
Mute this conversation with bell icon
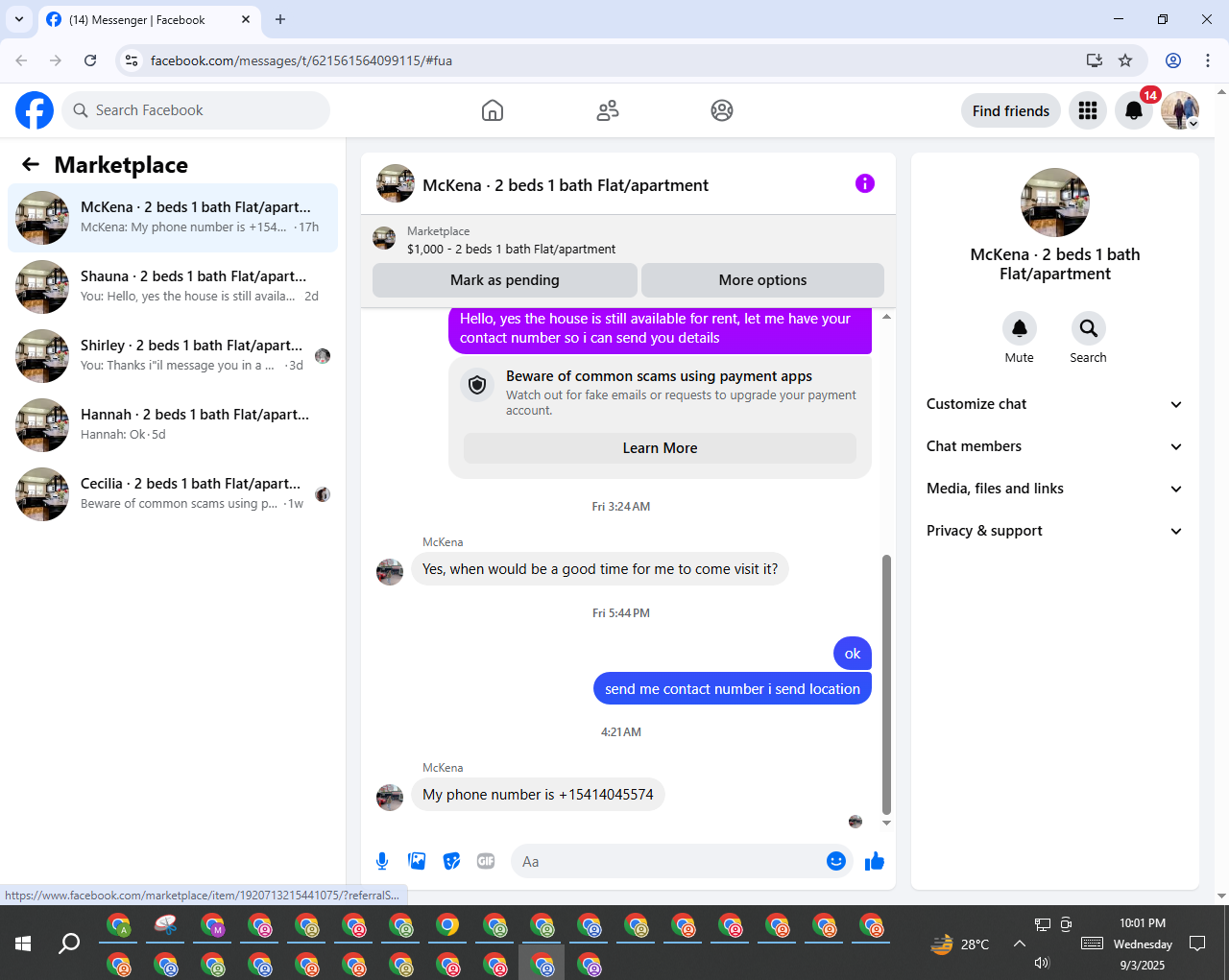pyautogui.click(x=1020, y=328)
